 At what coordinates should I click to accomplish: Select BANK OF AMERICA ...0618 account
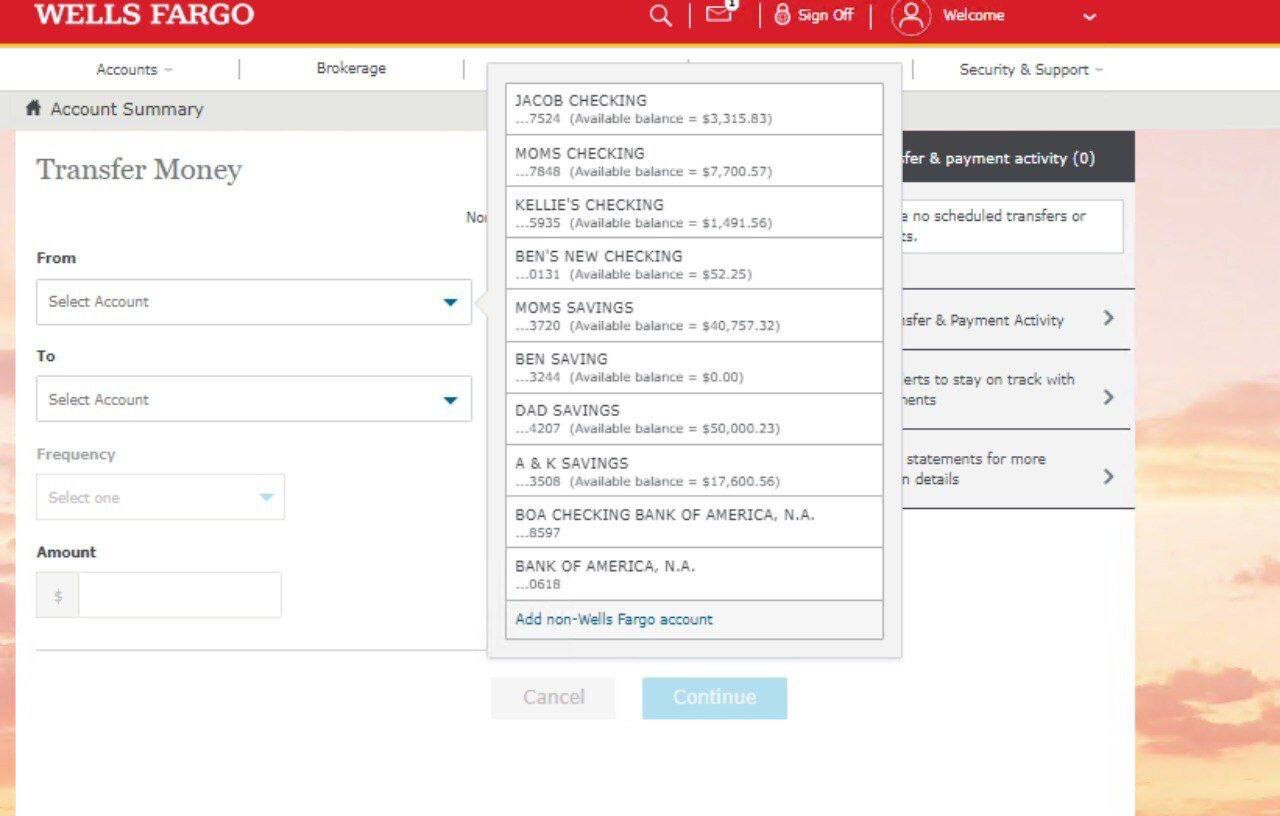(x=694, y=574)
